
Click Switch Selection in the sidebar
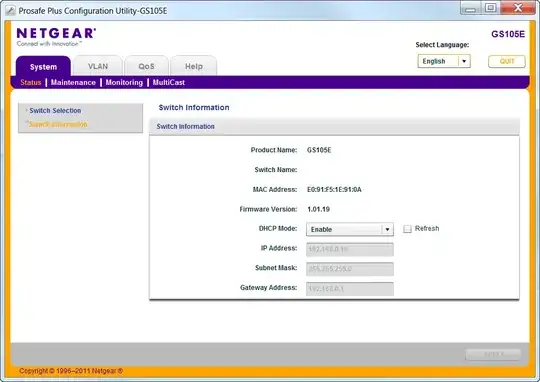coord(55,111)
